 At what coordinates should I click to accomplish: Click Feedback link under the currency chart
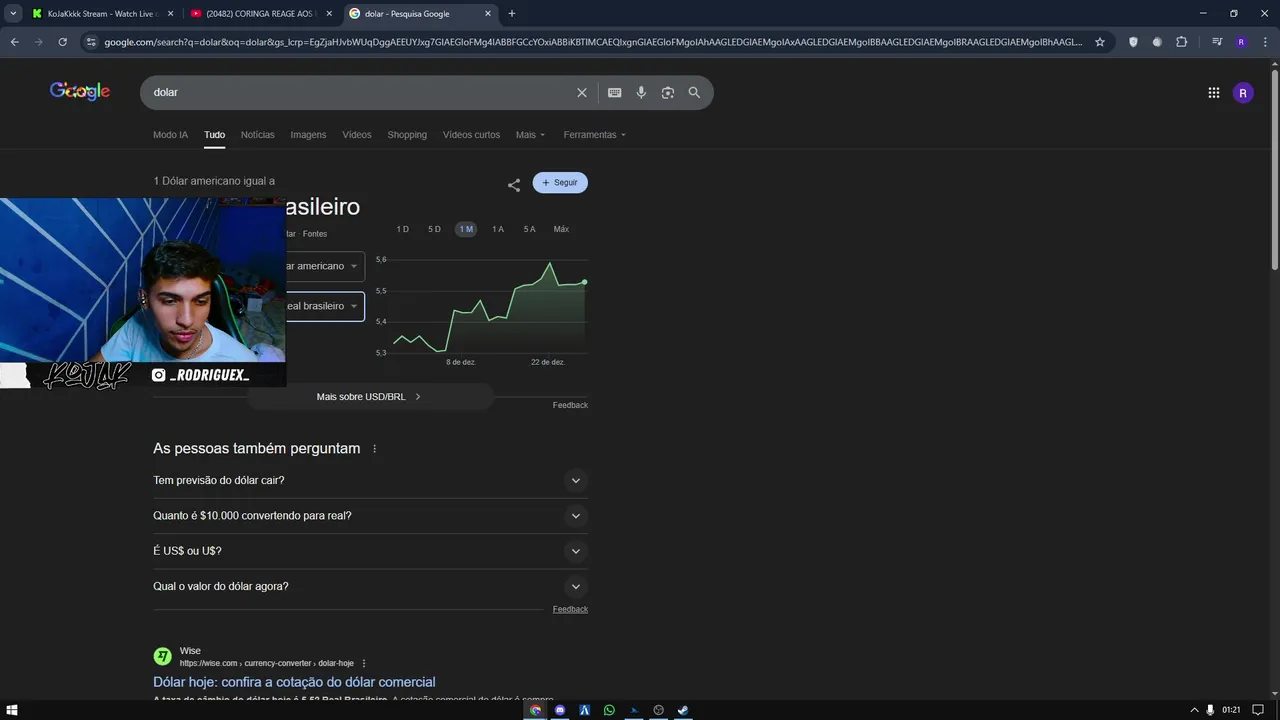pyautogui.click(x=570, y=405)
